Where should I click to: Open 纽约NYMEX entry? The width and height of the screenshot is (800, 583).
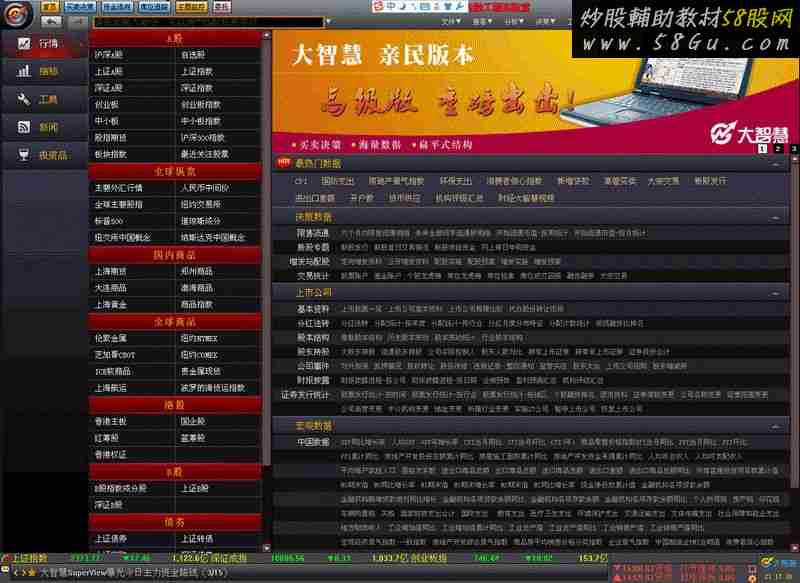point(199,338)
